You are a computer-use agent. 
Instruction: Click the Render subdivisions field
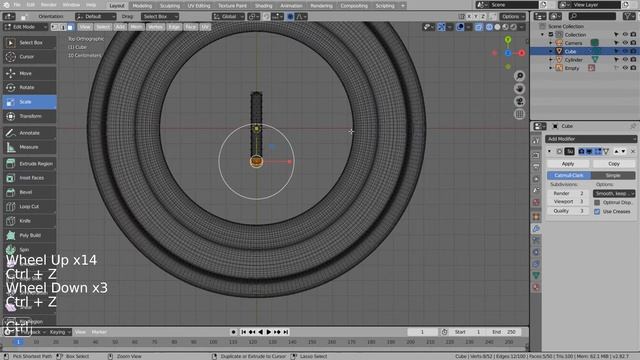pyautogui.click(x=568, y=193)
